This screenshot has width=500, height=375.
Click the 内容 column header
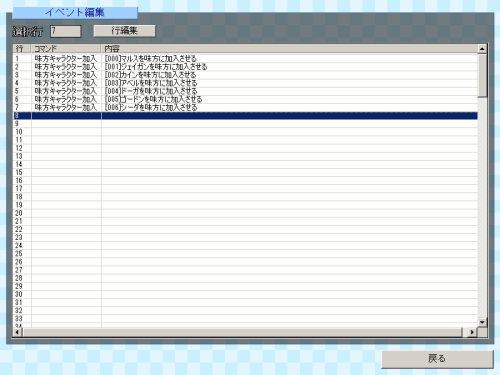[290, 49]
